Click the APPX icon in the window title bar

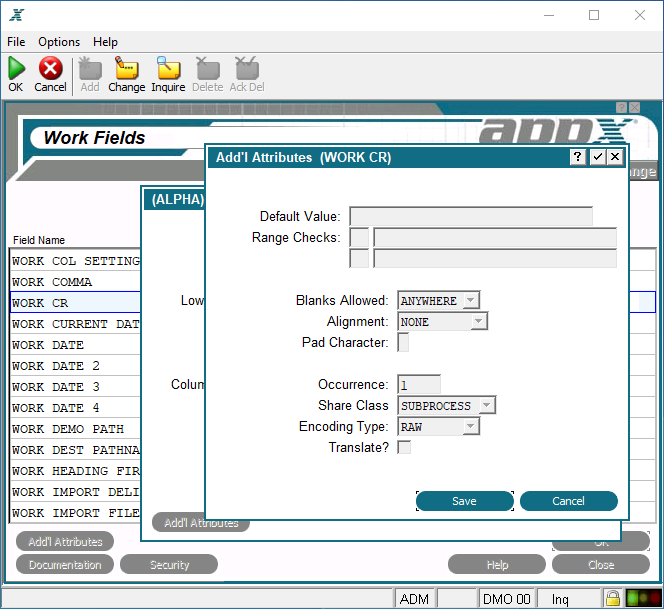(x=17, y=15)
